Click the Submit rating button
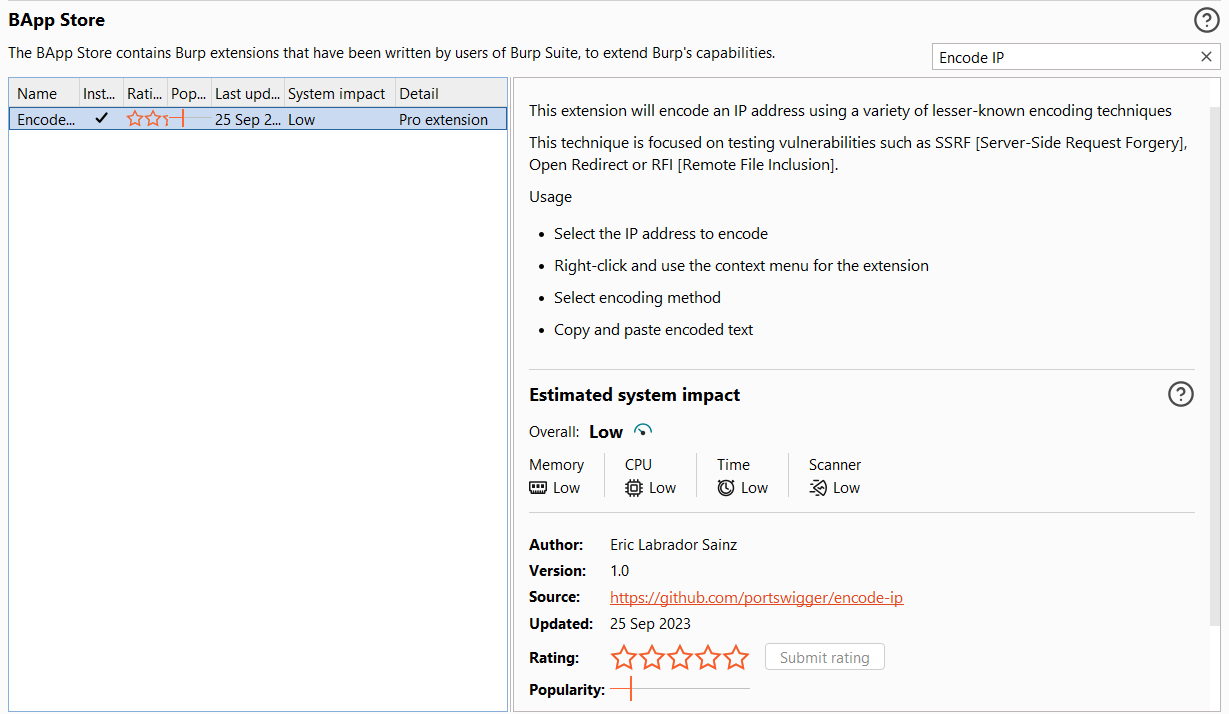1229x714 pixels. coord(825,657)
